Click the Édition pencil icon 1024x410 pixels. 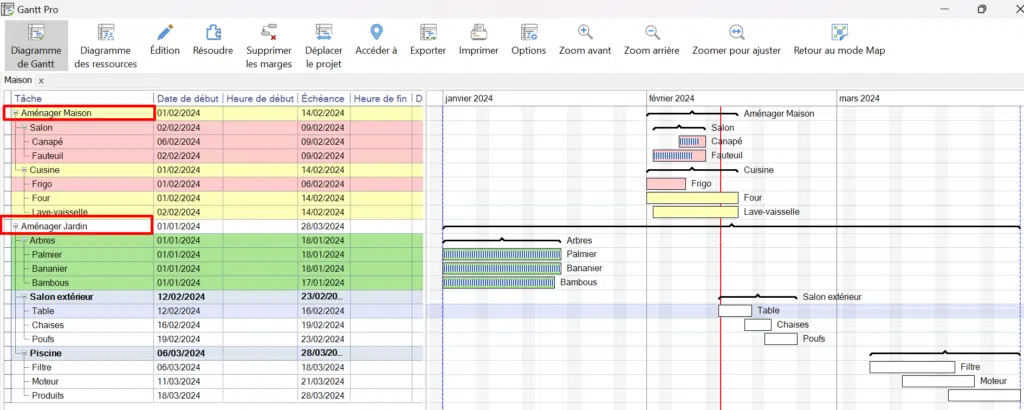pyautogui.click(x=165, y=33)
